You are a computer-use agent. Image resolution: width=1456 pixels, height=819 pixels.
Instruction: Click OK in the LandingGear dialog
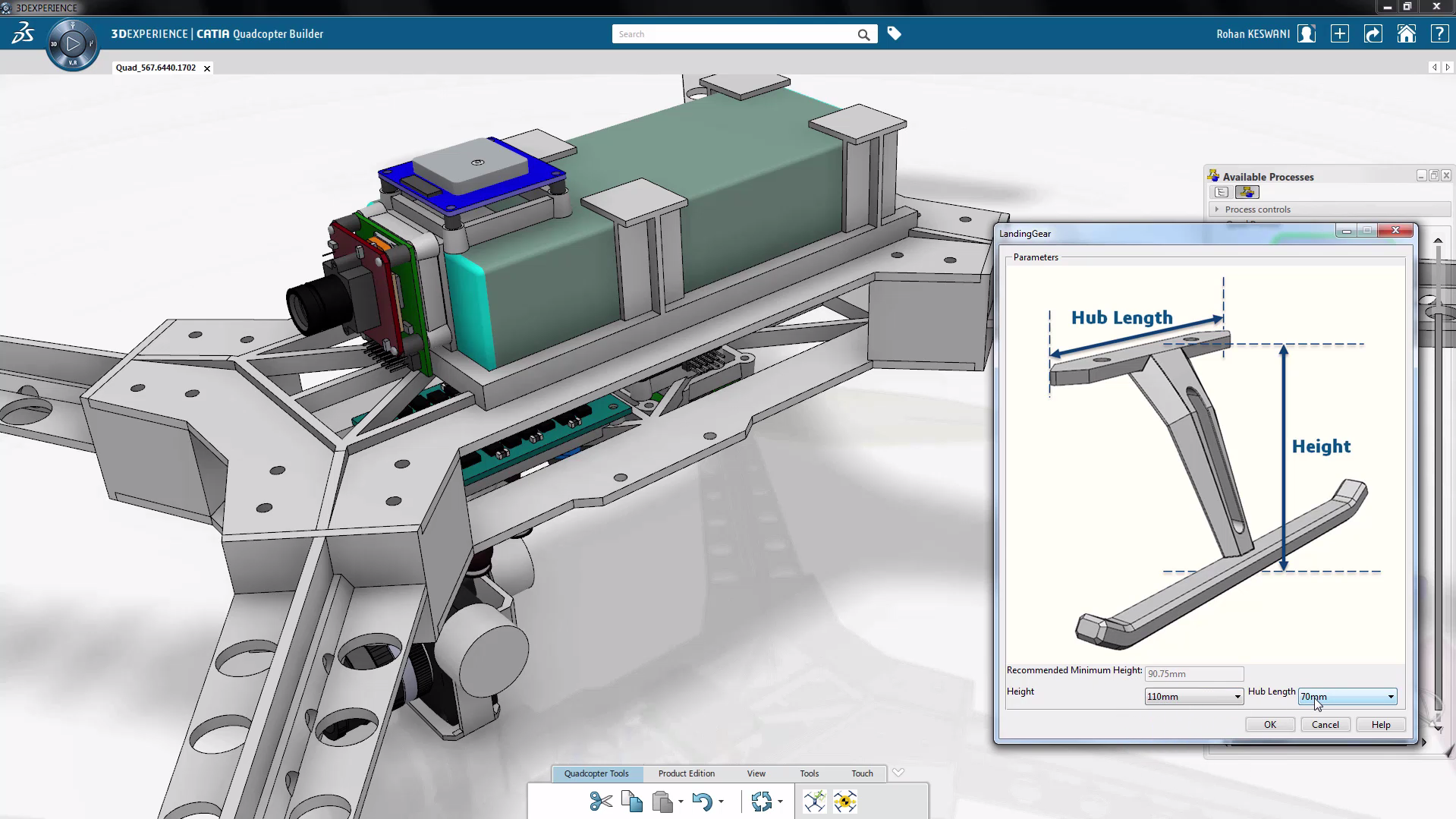[x=1269, y=724]
